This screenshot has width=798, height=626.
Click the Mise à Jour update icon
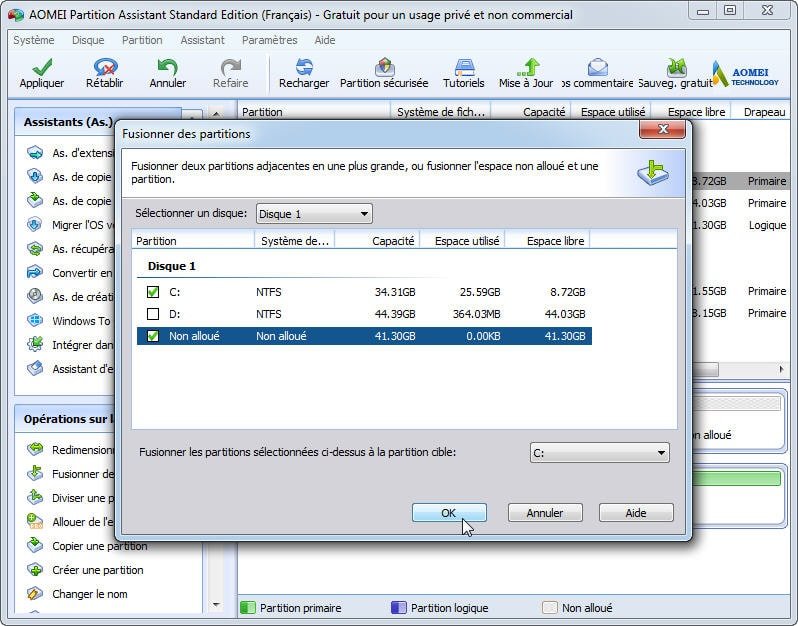[x=528, y=67]
